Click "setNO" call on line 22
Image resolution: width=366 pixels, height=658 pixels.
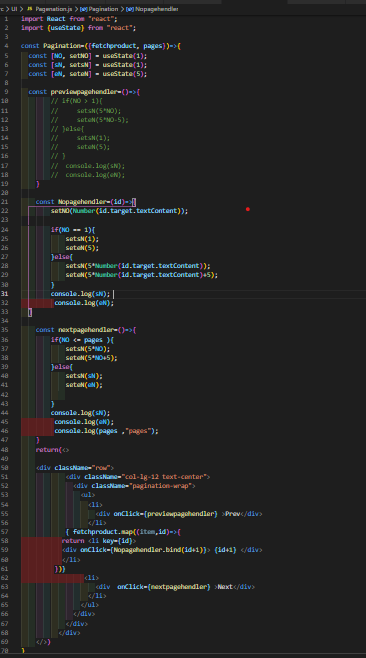60,211
